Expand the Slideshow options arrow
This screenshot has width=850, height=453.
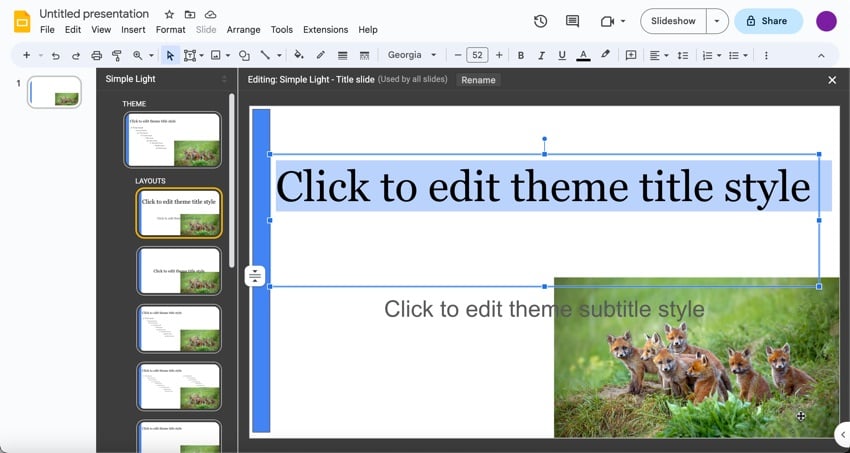coord(717,21)
